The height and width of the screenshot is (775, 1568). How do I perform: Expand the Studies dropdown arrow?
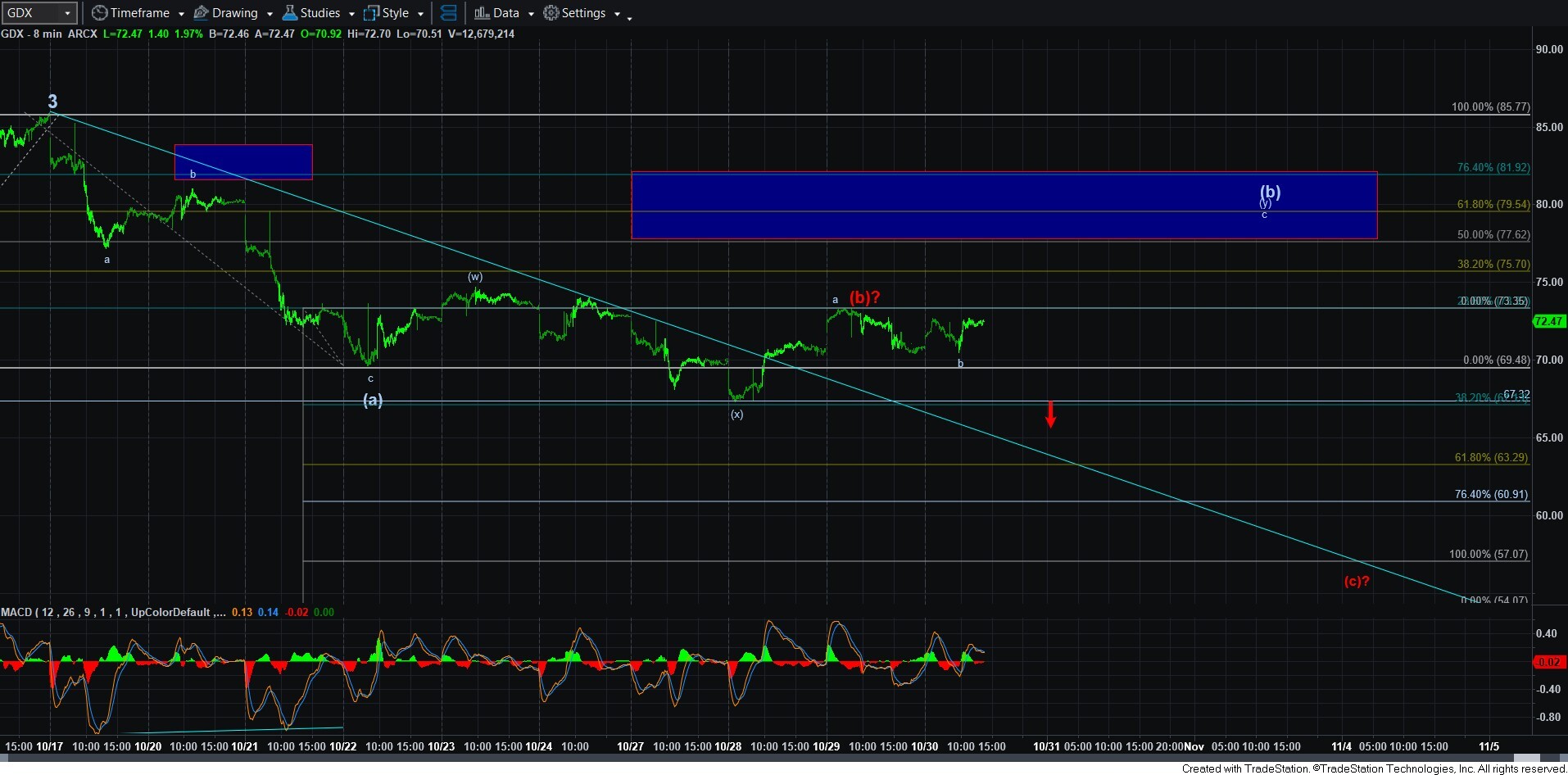tap(351, 14)
